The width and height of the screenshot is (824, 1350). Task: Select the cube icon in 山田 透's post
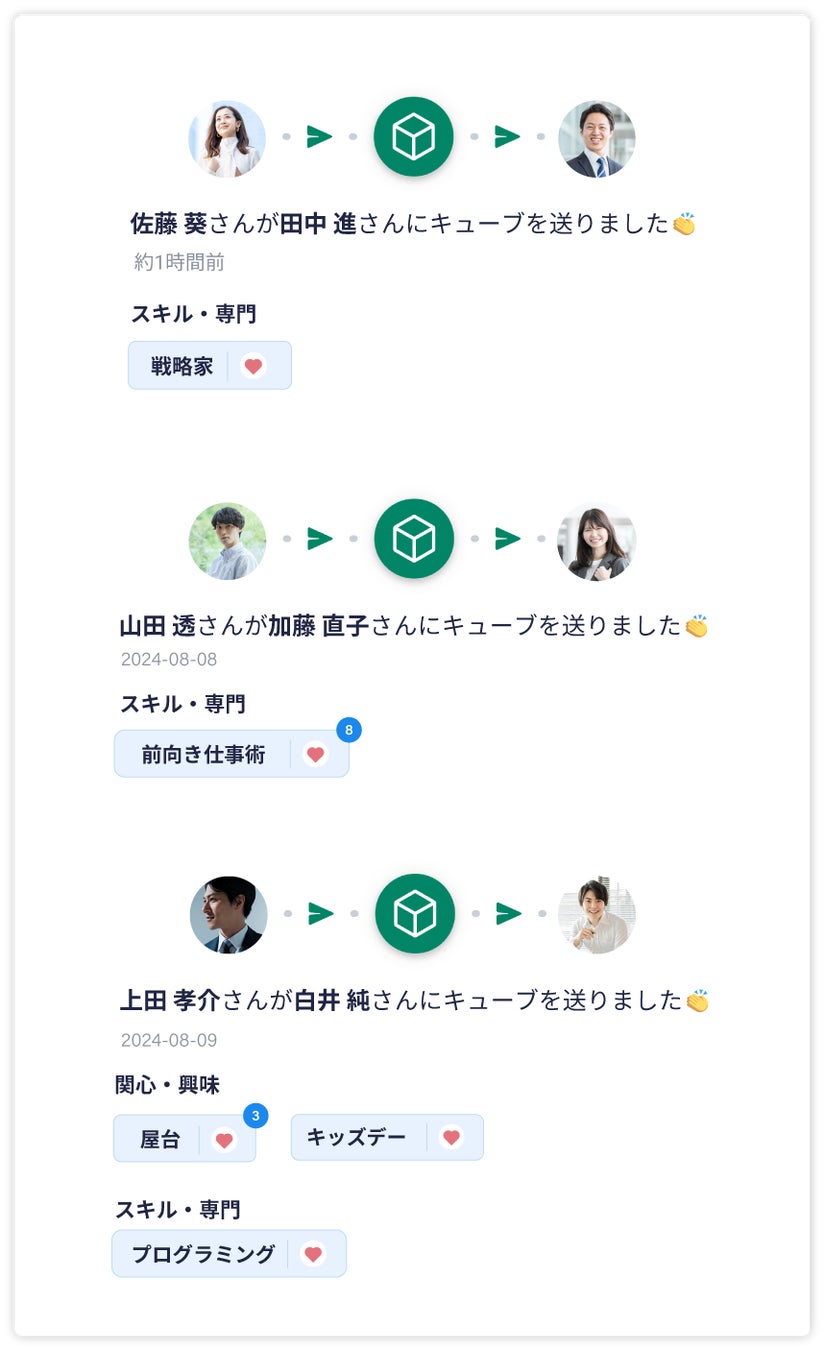click(x=414, y=539)
